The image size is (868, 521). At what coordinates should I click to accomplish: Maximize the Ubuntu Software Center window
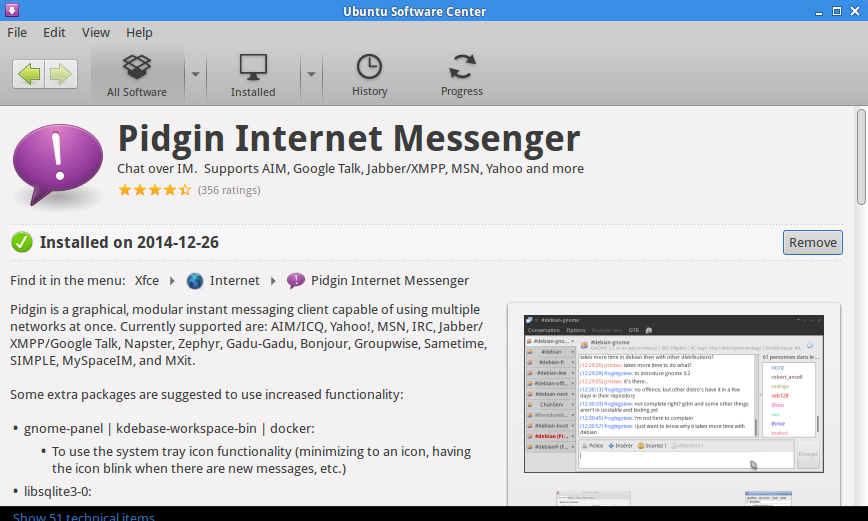837,11
